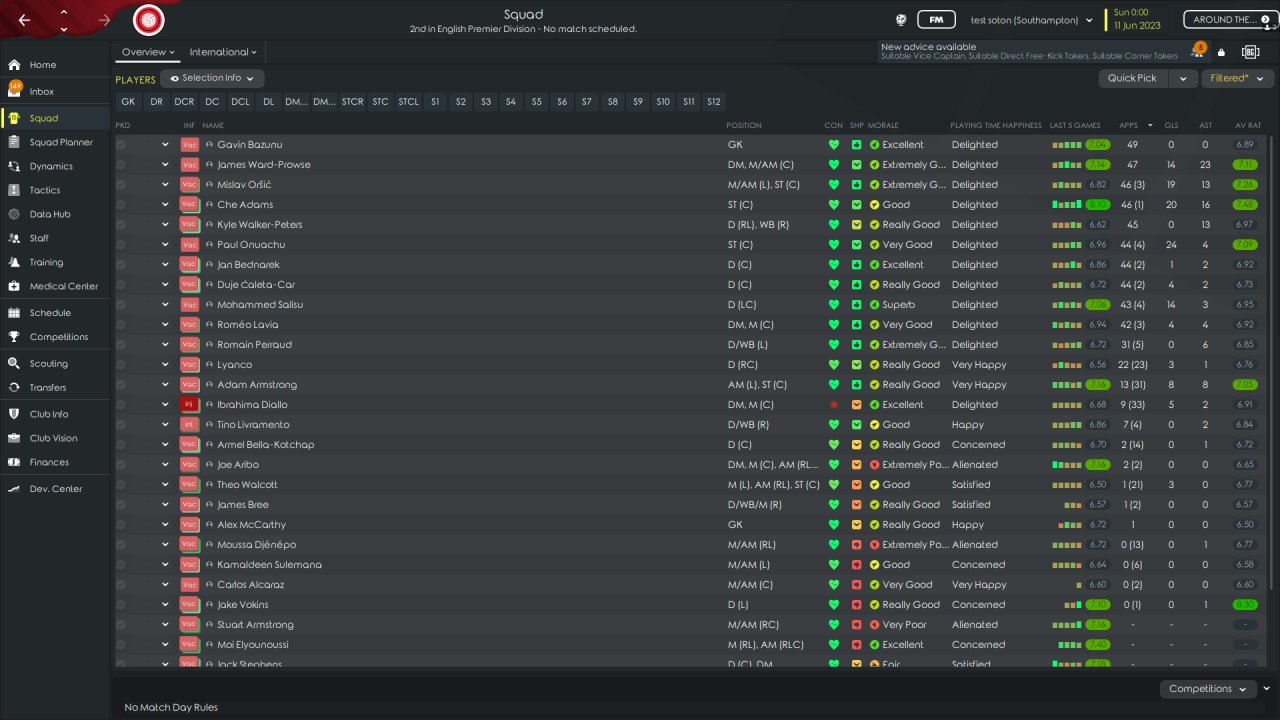Open the Staff sidebar icon
This screenshot has height=720, width=1280.
tap(14, 238)
